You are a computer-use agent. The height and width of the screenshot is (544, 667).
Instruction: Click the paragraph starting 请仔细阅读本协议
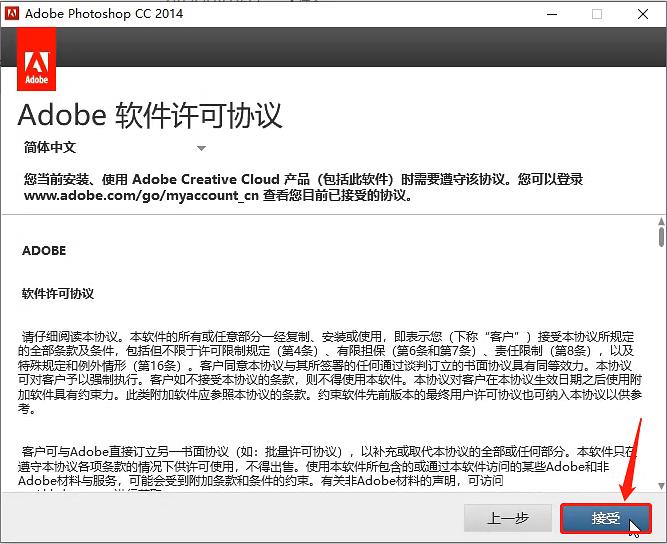click(330, 373)
